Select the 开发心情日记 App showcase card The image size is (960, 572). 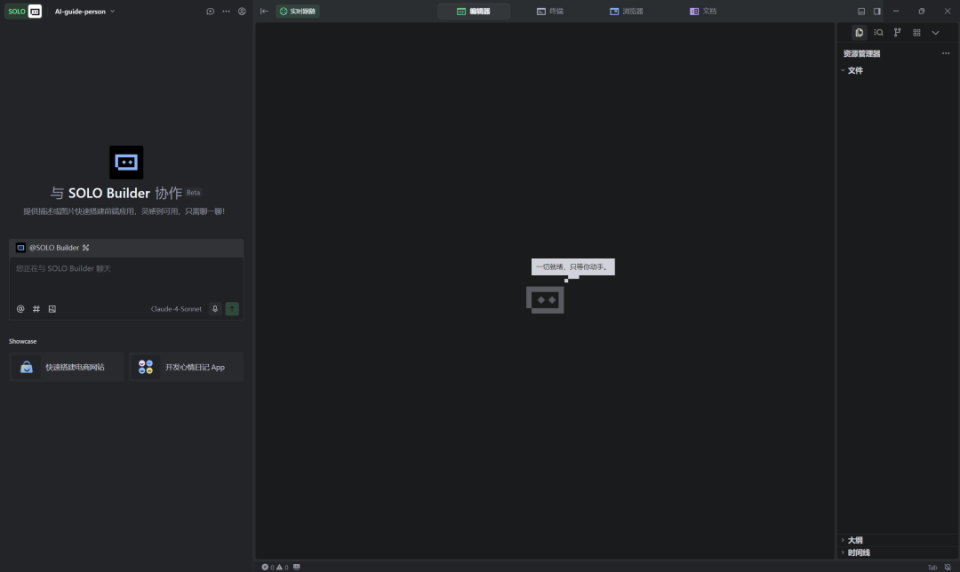tap(186, 367)
